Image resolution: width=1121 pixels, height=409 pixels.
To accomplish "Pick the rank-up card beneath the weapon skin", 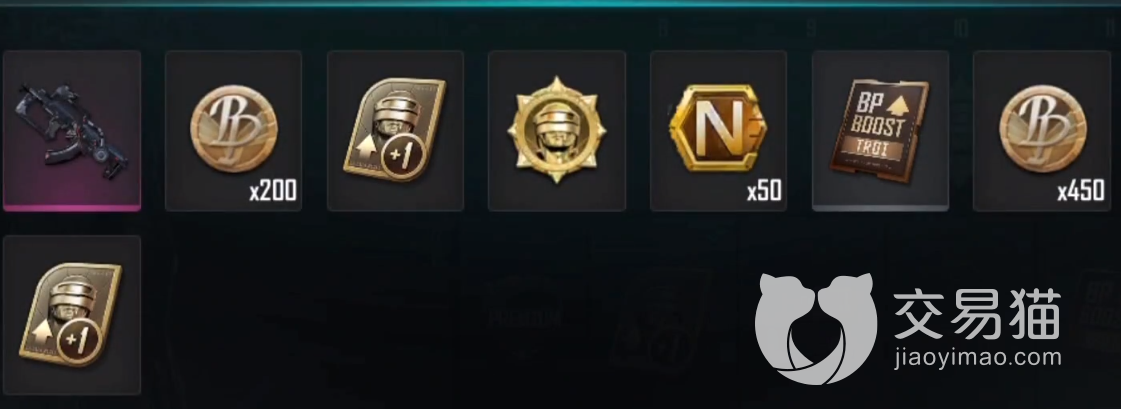I will tap(71, 315).
